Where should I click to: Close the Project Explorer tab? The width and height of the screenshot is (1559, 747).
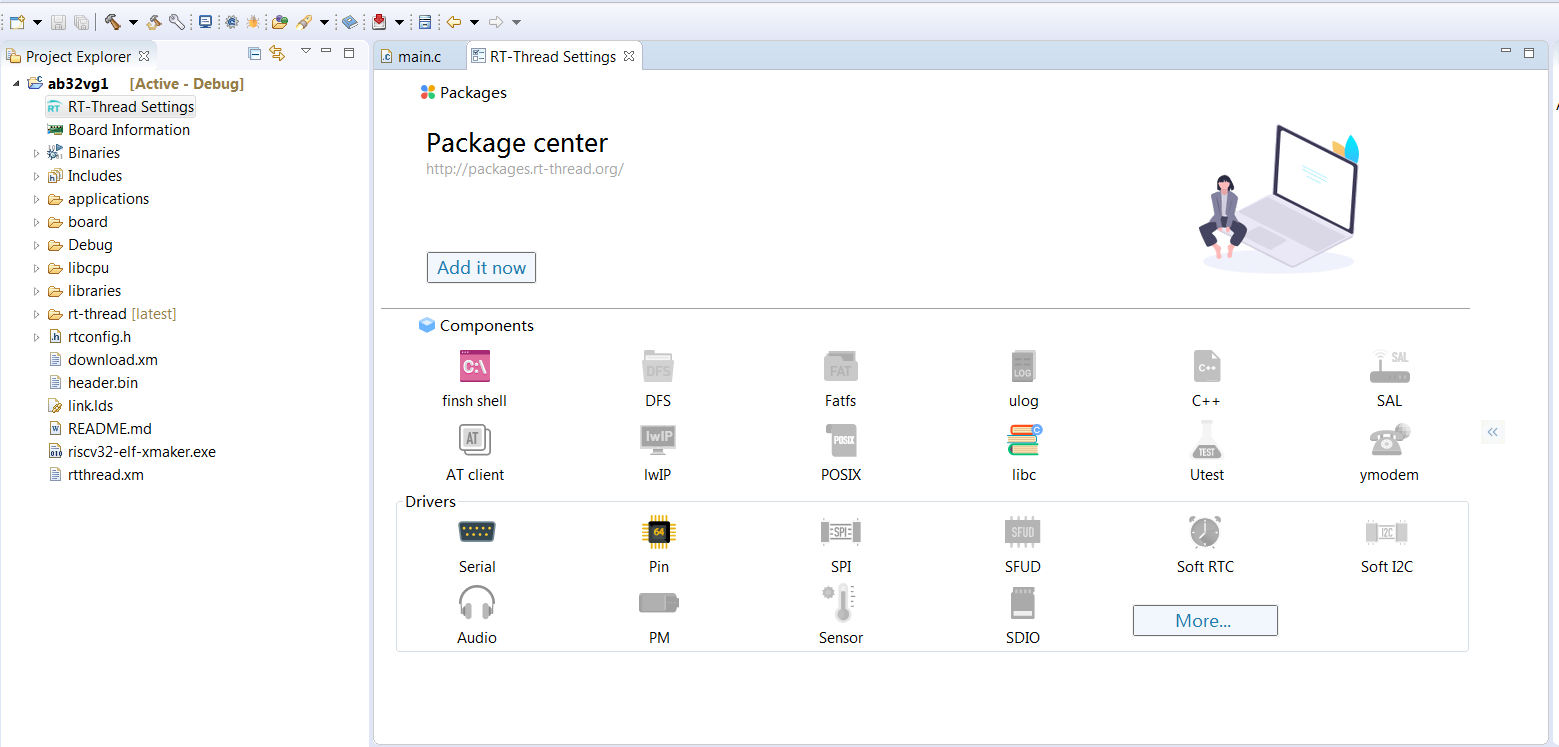click(144, 56)
